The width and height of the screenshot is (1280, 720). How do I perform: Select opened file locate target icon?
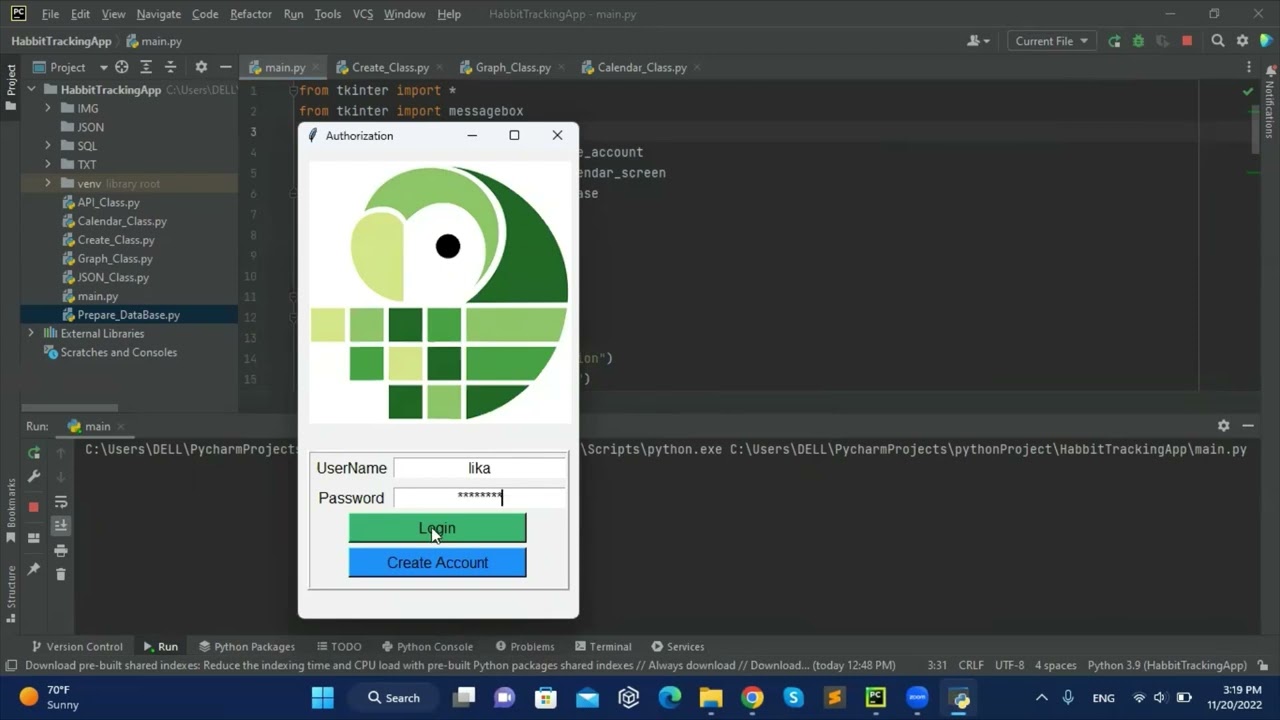(x=122, y=67)
